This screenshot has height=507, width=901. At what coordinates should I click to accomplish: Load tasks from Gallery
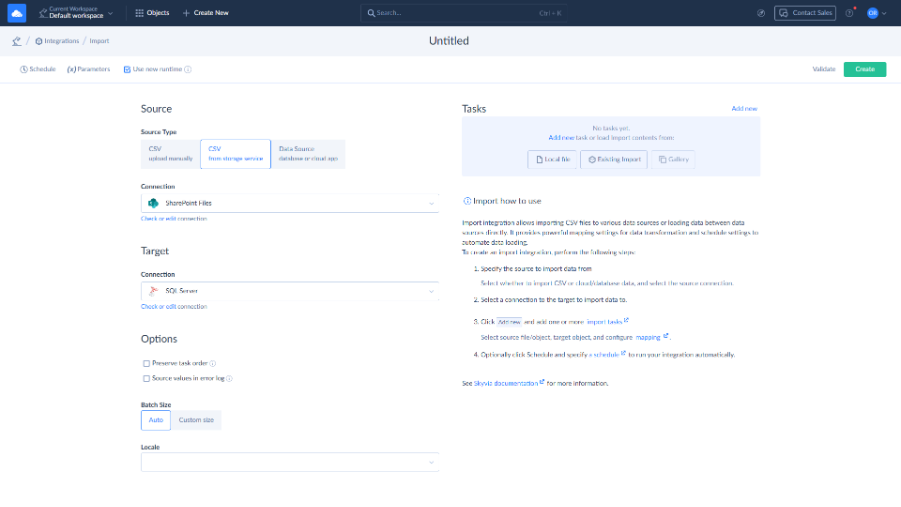coord(673,159)
